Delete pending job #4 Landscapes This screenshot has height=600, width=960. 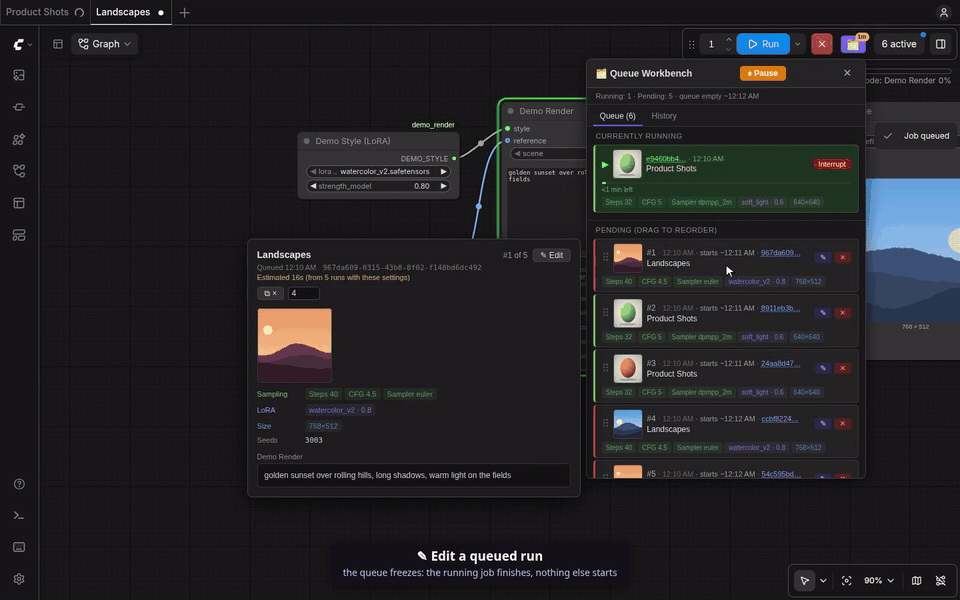842,424
